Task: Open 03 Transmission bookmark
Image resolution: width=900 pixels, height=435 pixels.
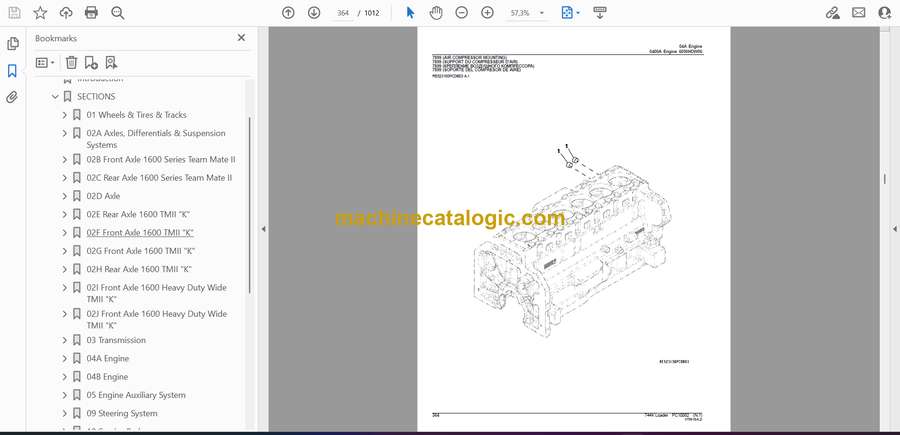Action: [116, 340]
